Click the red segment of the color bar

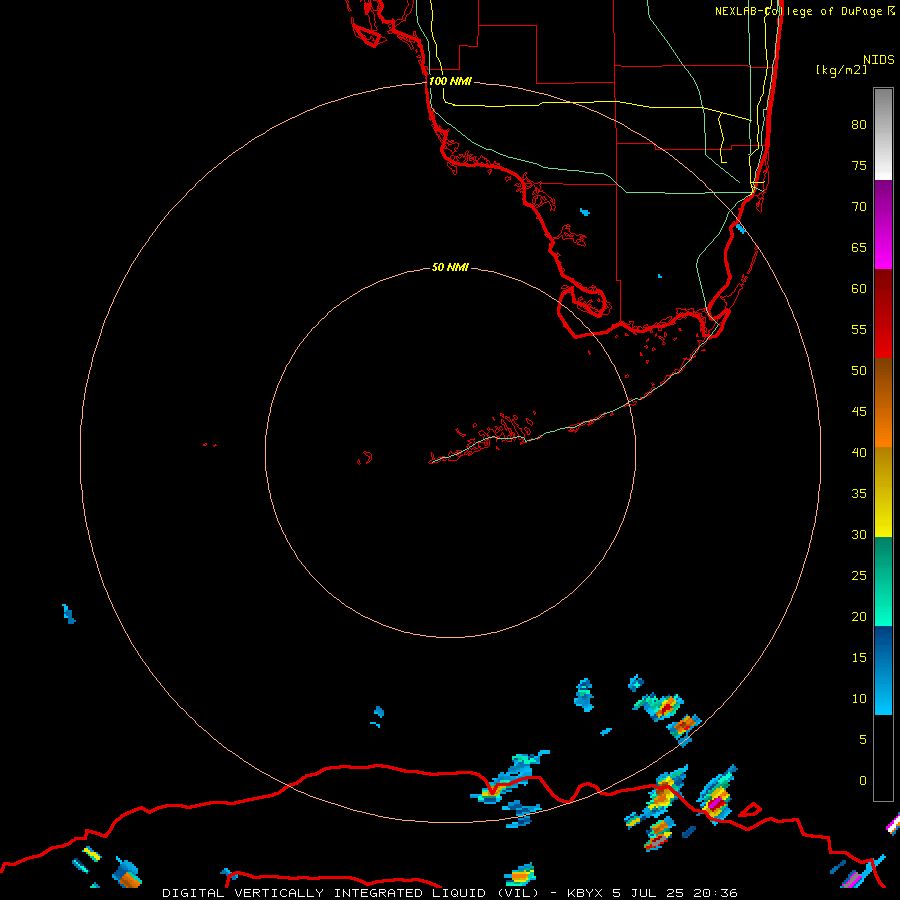pos(883,314)
